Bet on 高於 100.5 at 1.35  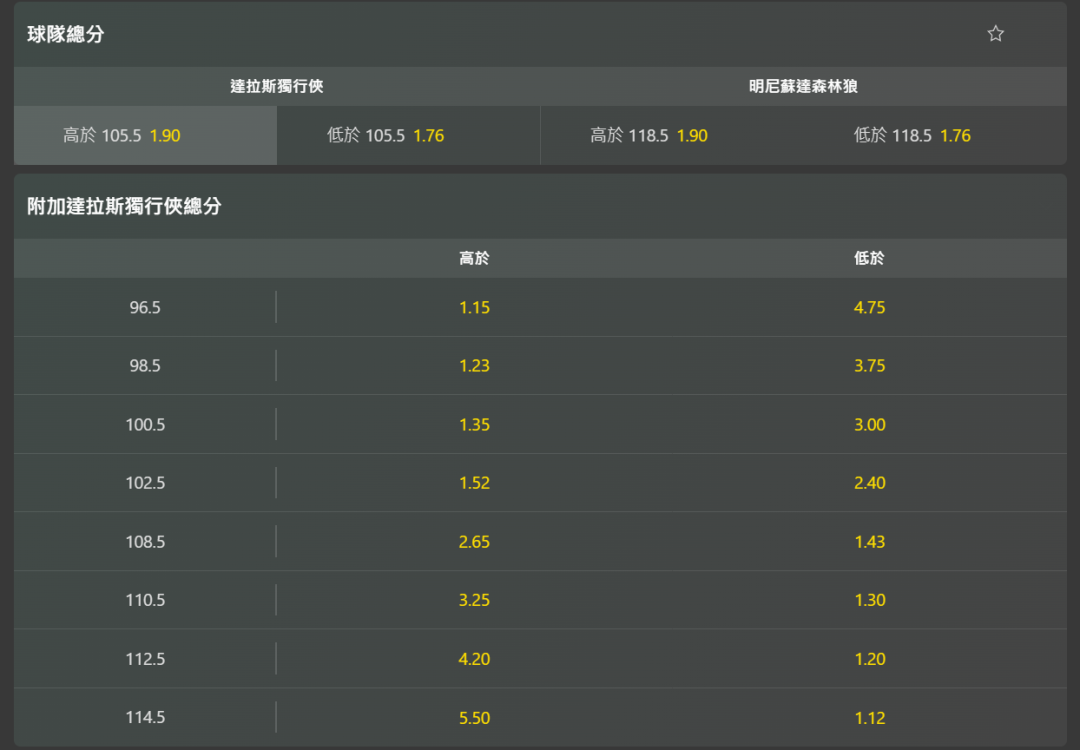pyautogui.click(x=474, y=424)
